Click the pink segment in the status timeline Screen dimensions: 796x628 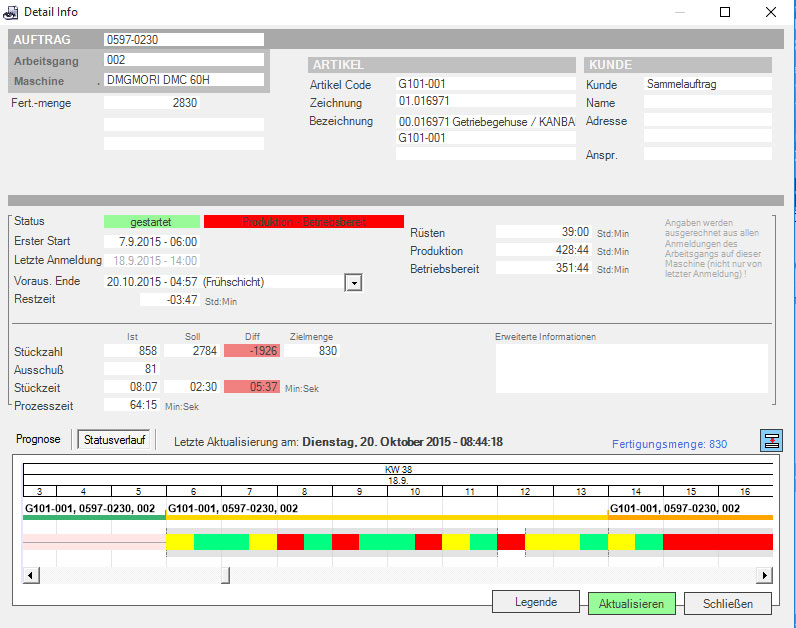click(94, 542)
